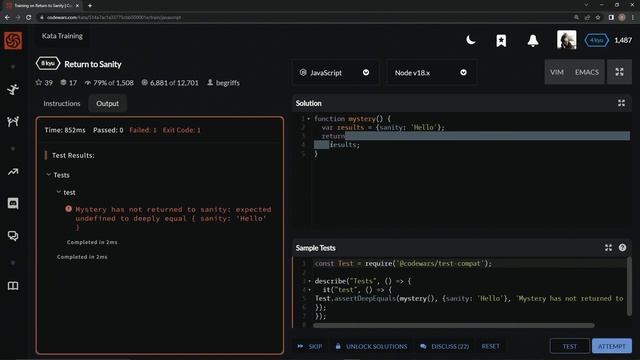Click the Kata Training header text
Image resolution: width=640 pixels, height=360 pixels.
(x=62, y=36)
